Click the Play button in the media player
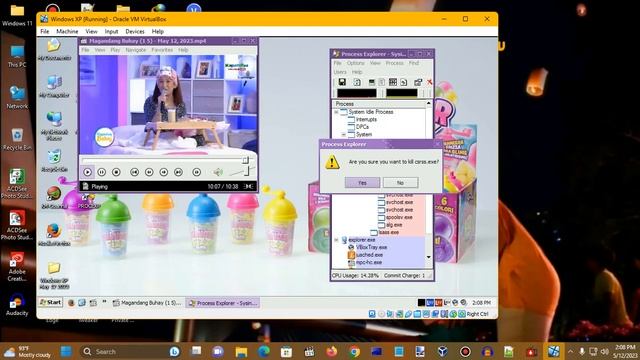Screen dimensions: 640x360 pos(87,172)
